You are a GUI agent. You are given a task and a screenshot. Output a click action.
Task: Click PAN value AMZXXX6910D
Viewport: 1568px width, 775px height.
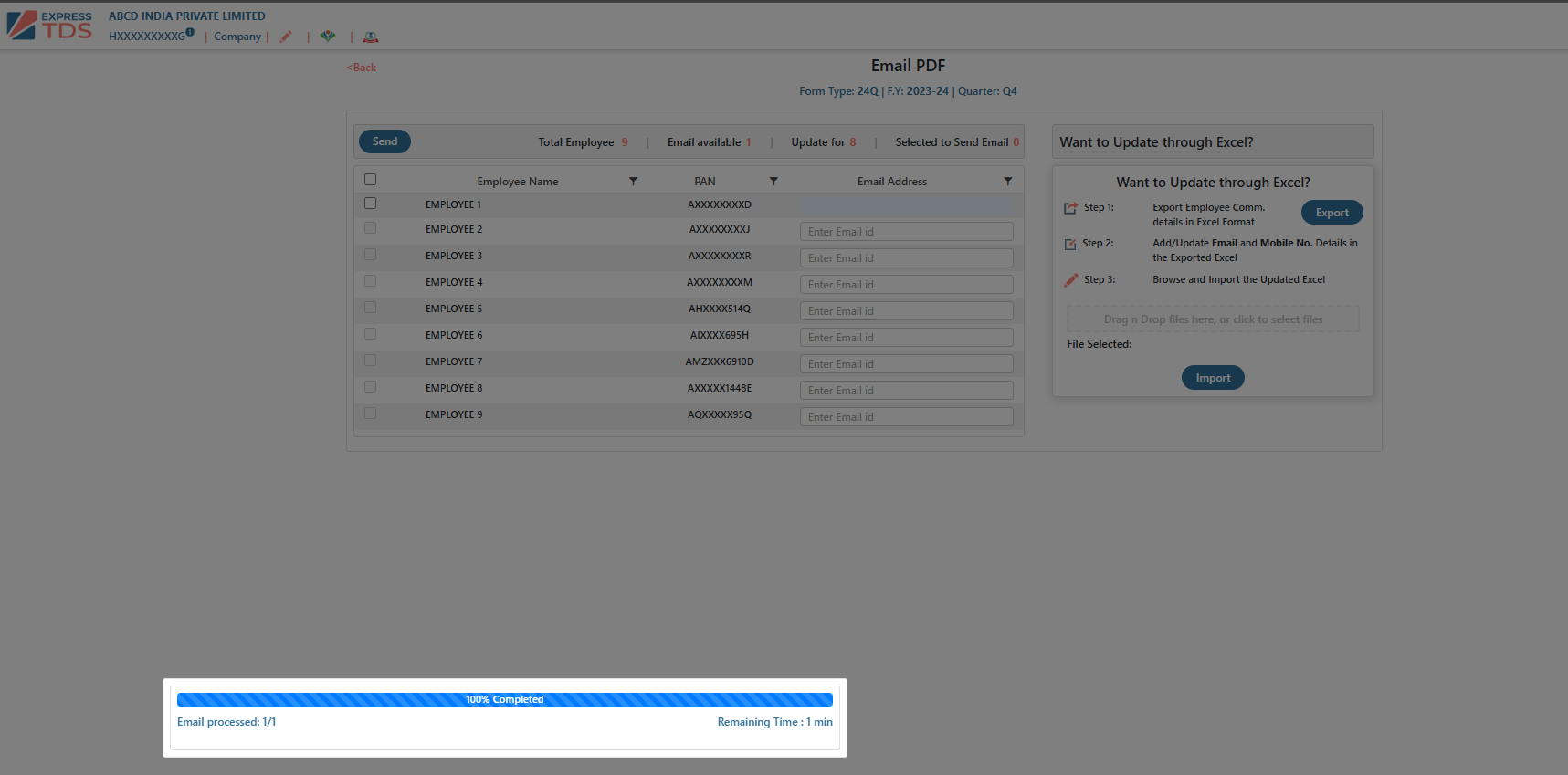[720, 361]
